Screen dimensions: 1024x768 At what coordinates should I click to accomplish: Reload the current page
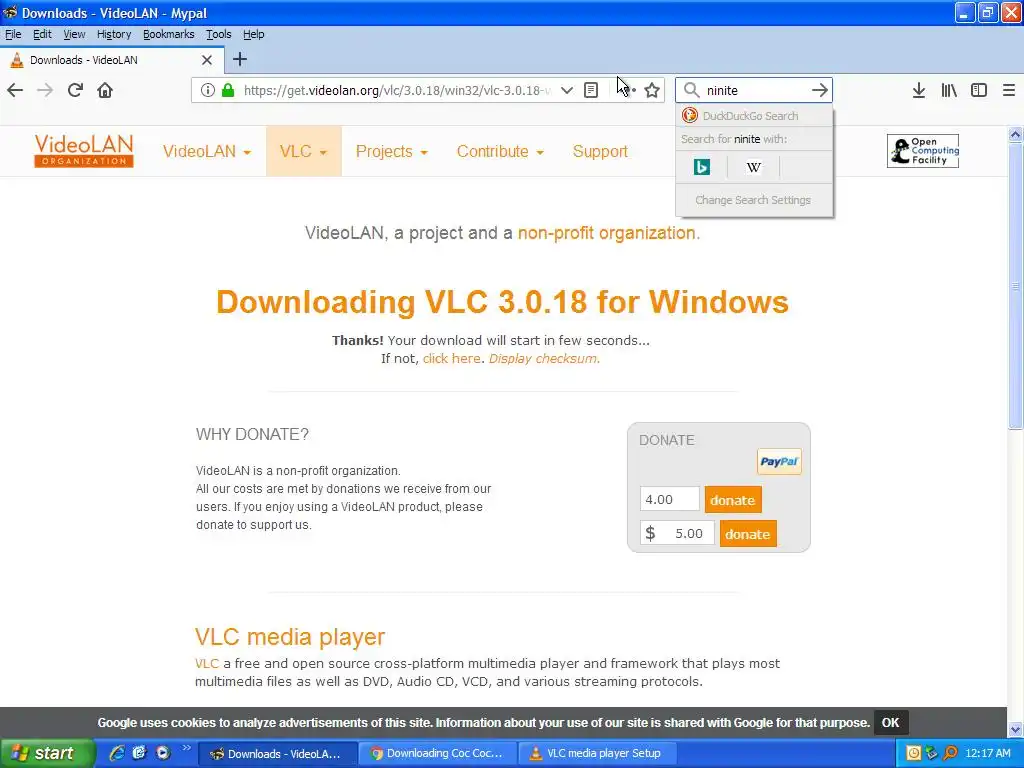coord(75,90)
